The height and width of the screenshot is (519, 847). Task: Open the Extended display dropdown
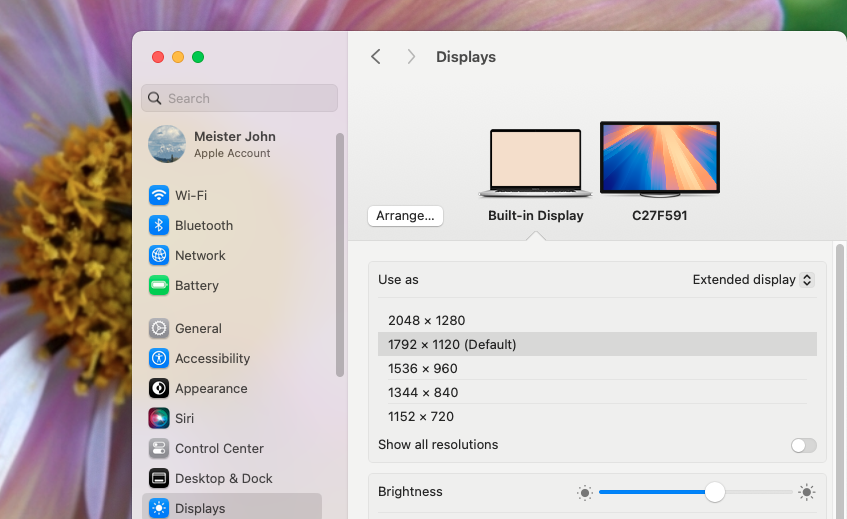pos(753,280)
